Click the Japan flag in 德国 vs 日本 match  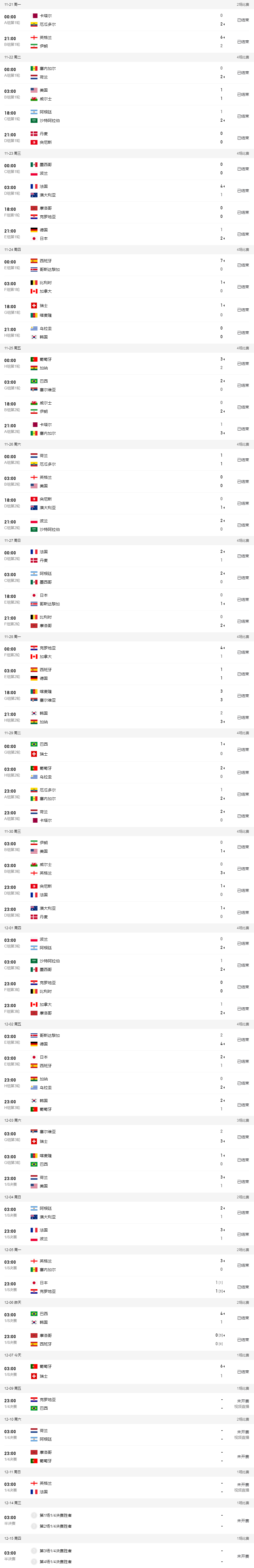(x=34, y=239)
